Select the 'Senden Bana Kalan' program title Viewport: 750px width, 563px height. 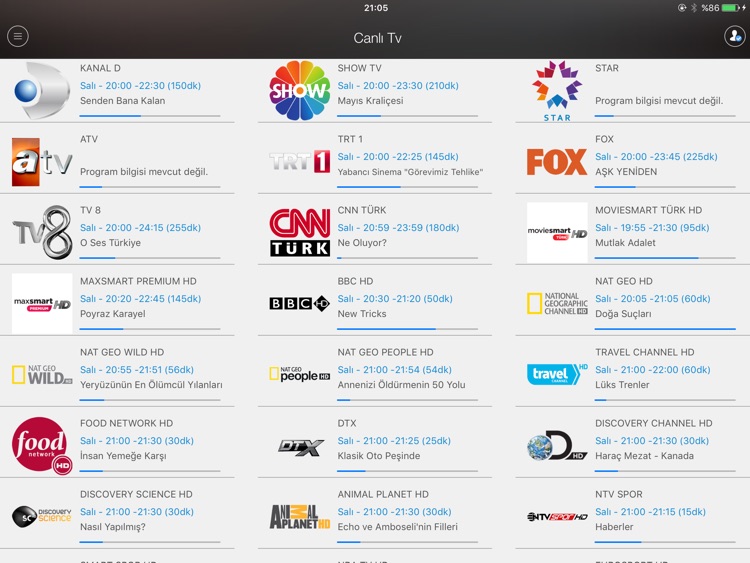coord(122,100)
